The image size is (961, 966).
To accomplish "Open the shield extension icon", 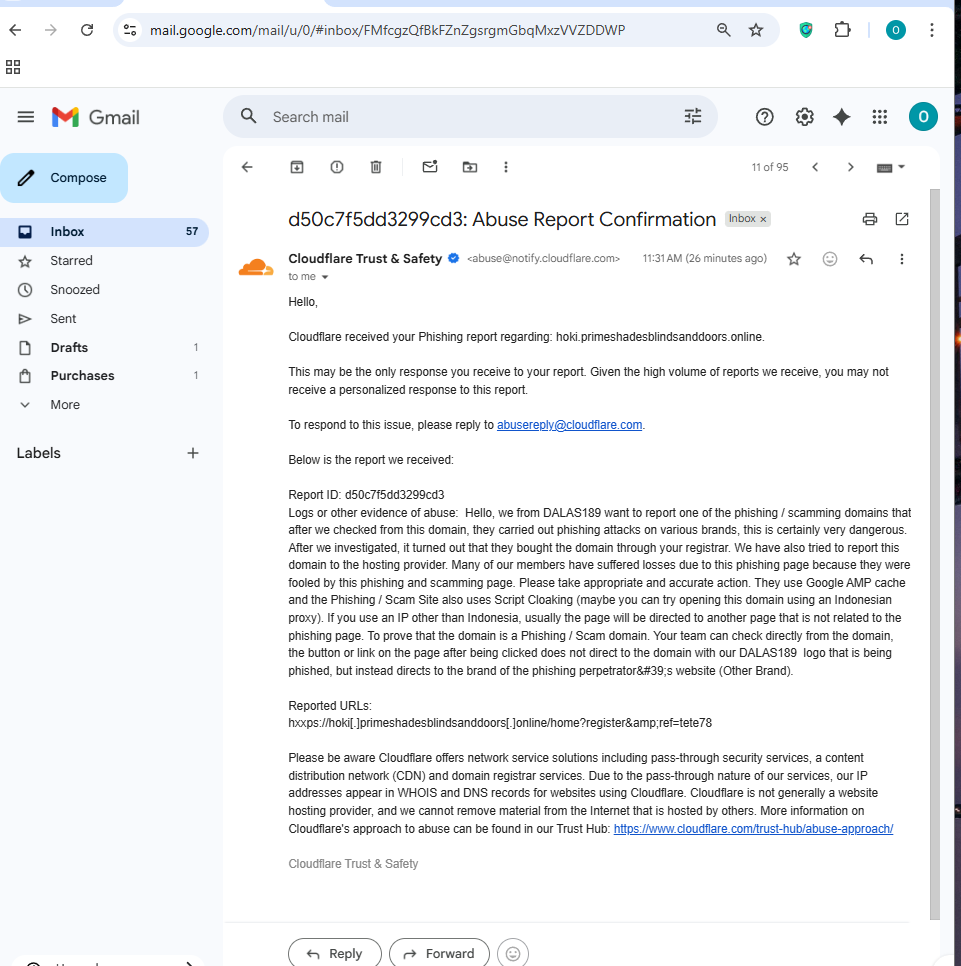I will [x=806, y=30].
